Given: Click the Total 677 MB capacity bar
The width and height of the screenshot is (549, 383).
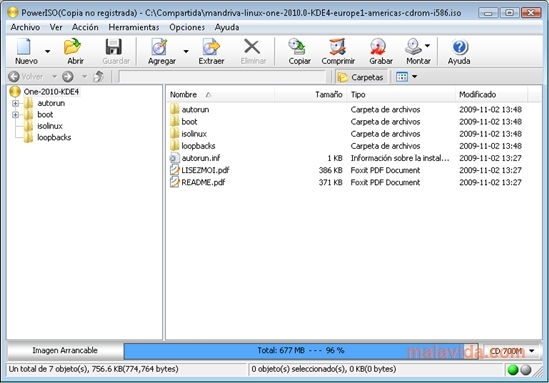Looking at the screenshot, I should (x=301, y=350).
